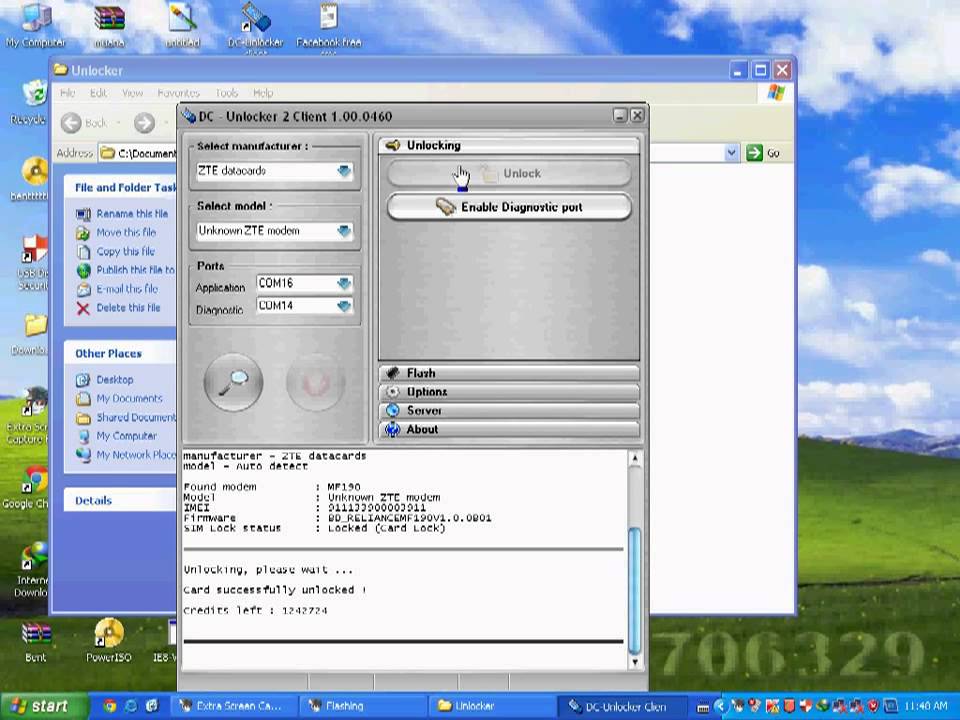Image resolution: width=960 pixels, height=720 pixels.
Task: Click the magnifier detect modem button
Action: [233, 382]
